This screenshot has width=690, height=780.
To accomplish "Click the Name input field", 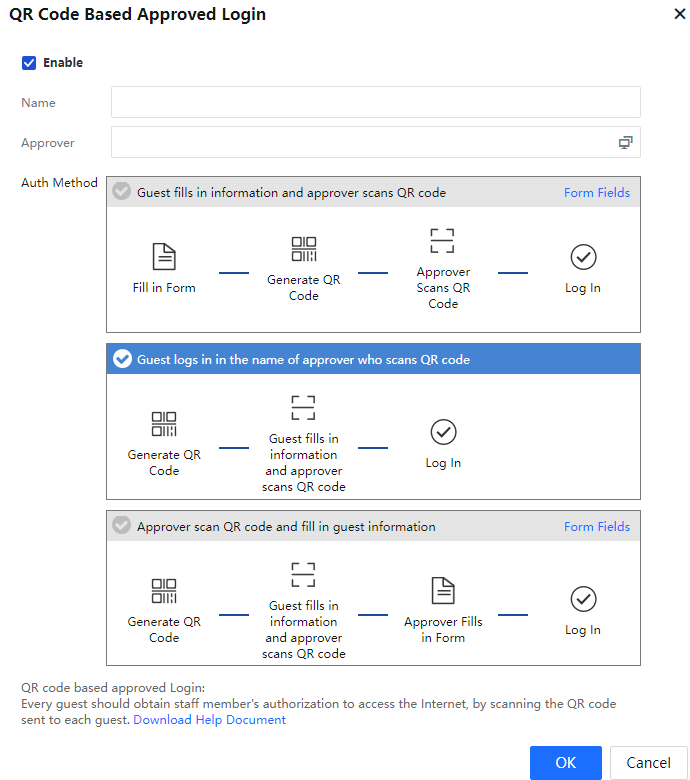I will click(375, 102).
